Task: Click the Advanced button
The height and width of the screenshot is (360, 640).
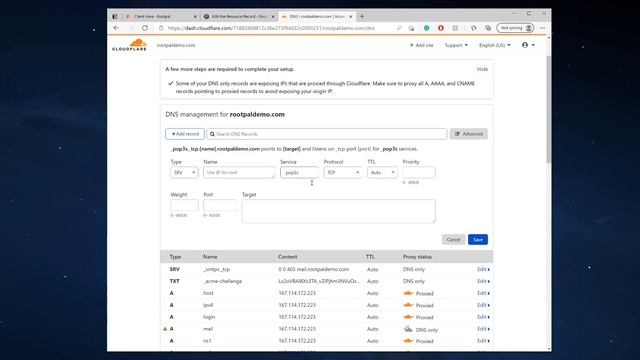Action: (469, 134)
